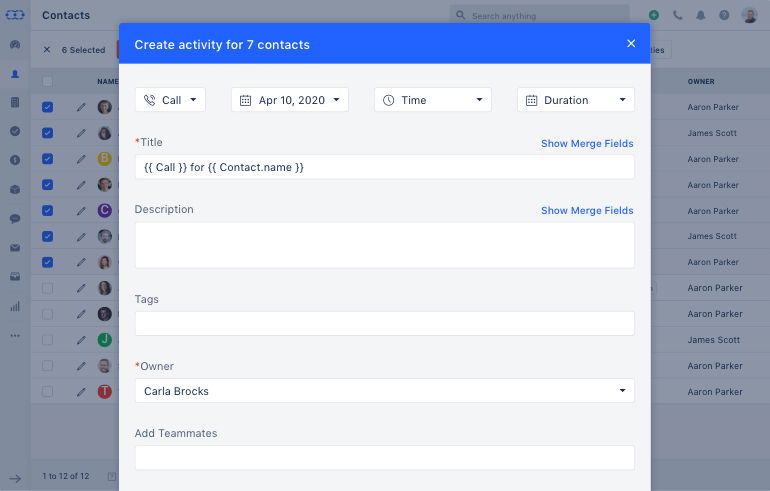Image resolution: width=770 pixels, height=491 pixels.
Task: Click the green plus quick-add icon
Action: tap(654, 15)
